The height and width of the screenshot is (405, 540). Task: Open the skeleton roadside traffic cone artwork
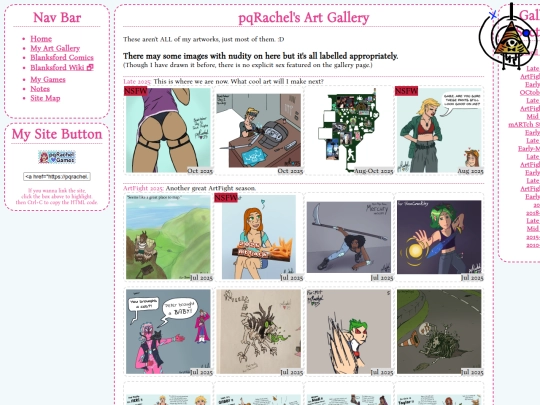coord(439,332)
